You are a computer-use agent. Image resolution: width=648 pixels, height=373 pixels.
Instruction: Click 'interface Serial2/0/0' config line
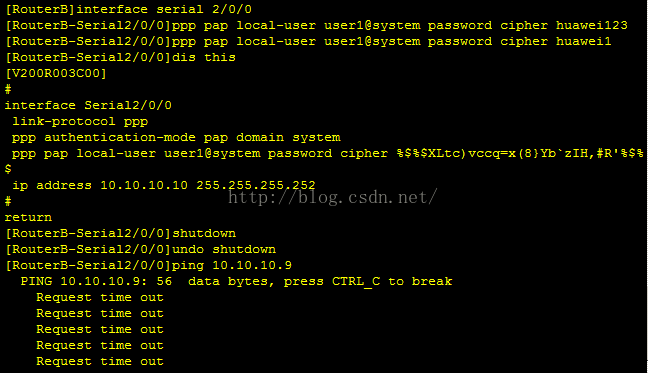click(x=88, y=105)
